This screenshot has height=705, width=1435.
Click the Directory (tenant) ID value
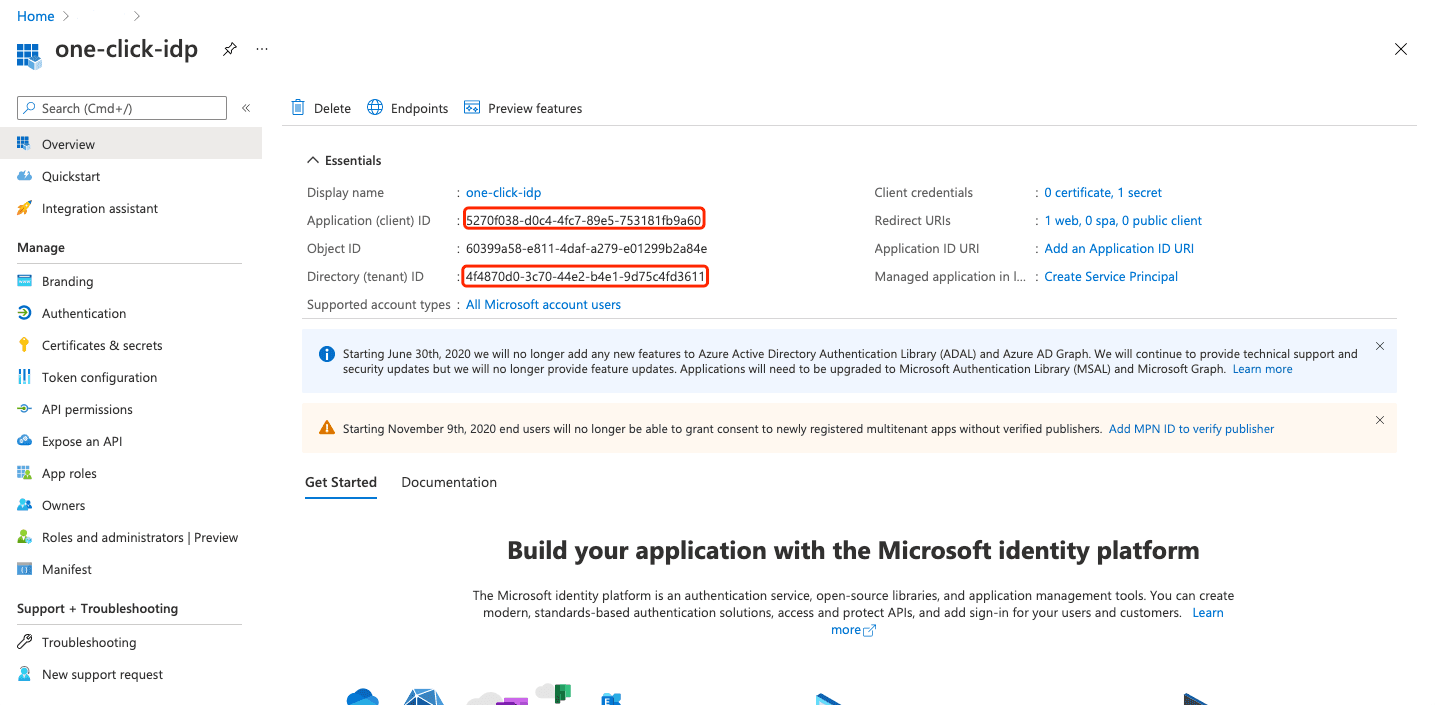(586, 276)
